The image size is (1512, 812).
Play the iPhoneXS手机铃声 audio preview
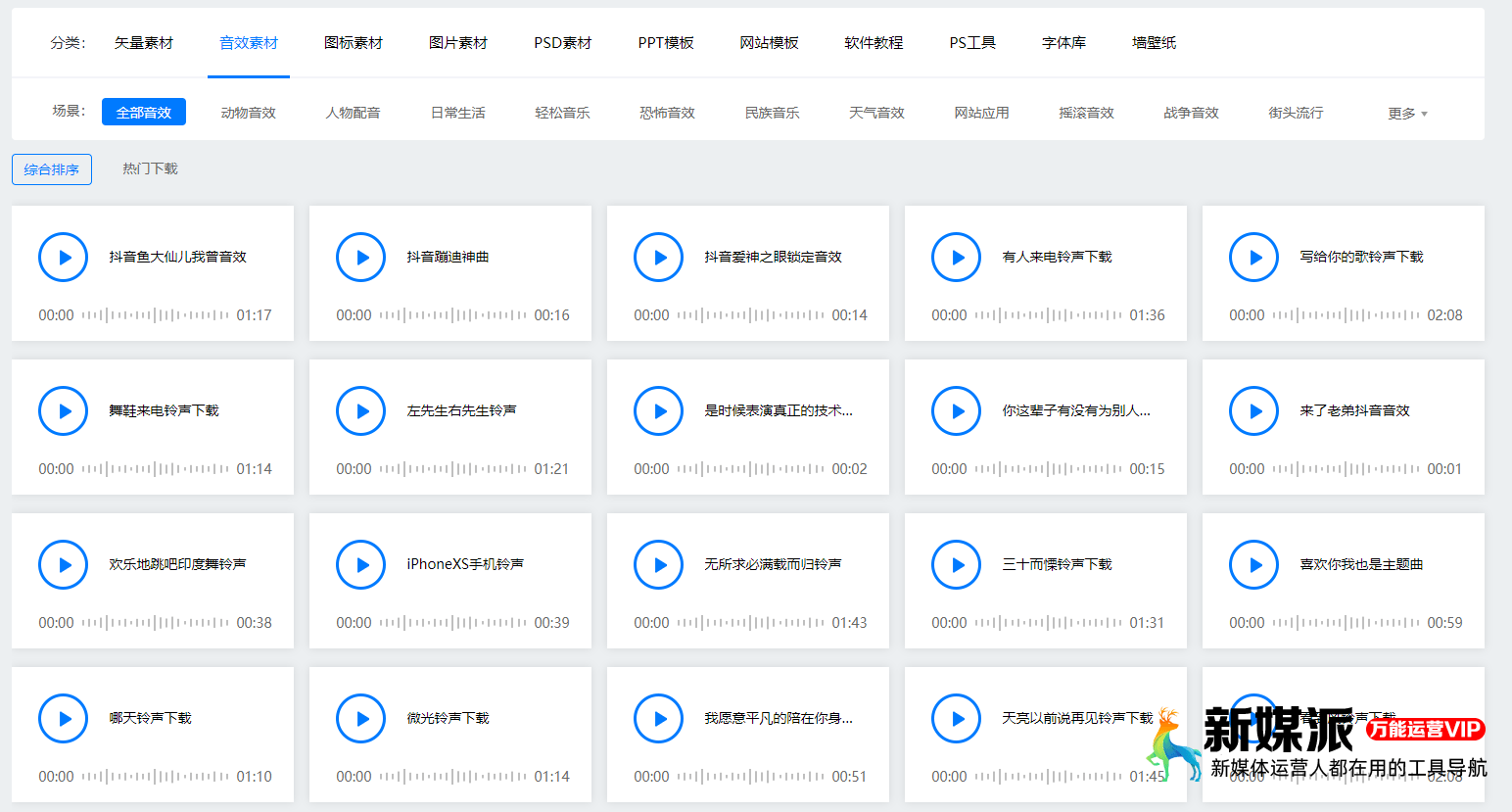[360, 564]
